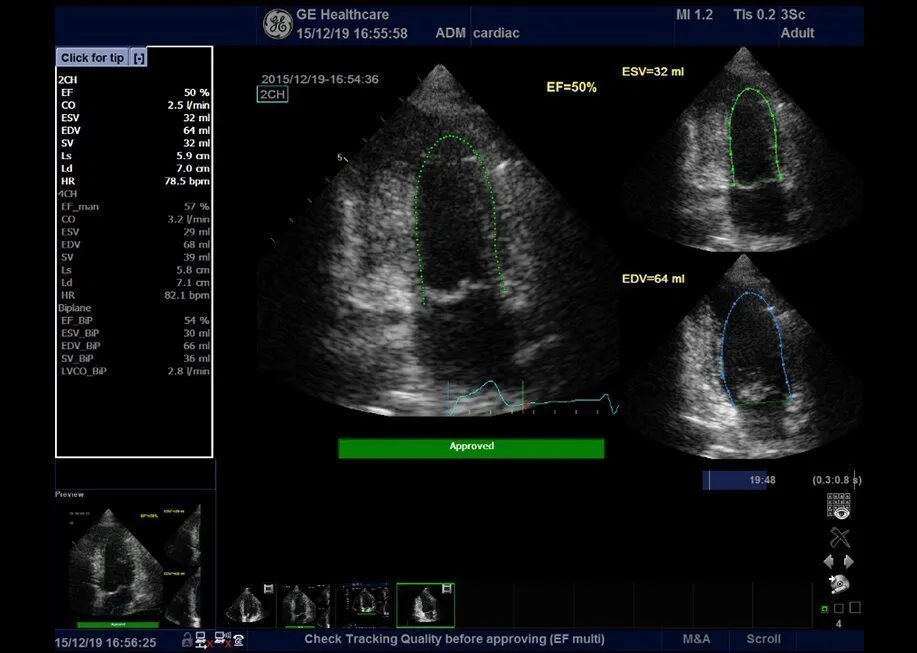Screen dimensions: 917x653
Task: Select the green-highlighted clipboard thumbnail
Action: click(425, 605)
